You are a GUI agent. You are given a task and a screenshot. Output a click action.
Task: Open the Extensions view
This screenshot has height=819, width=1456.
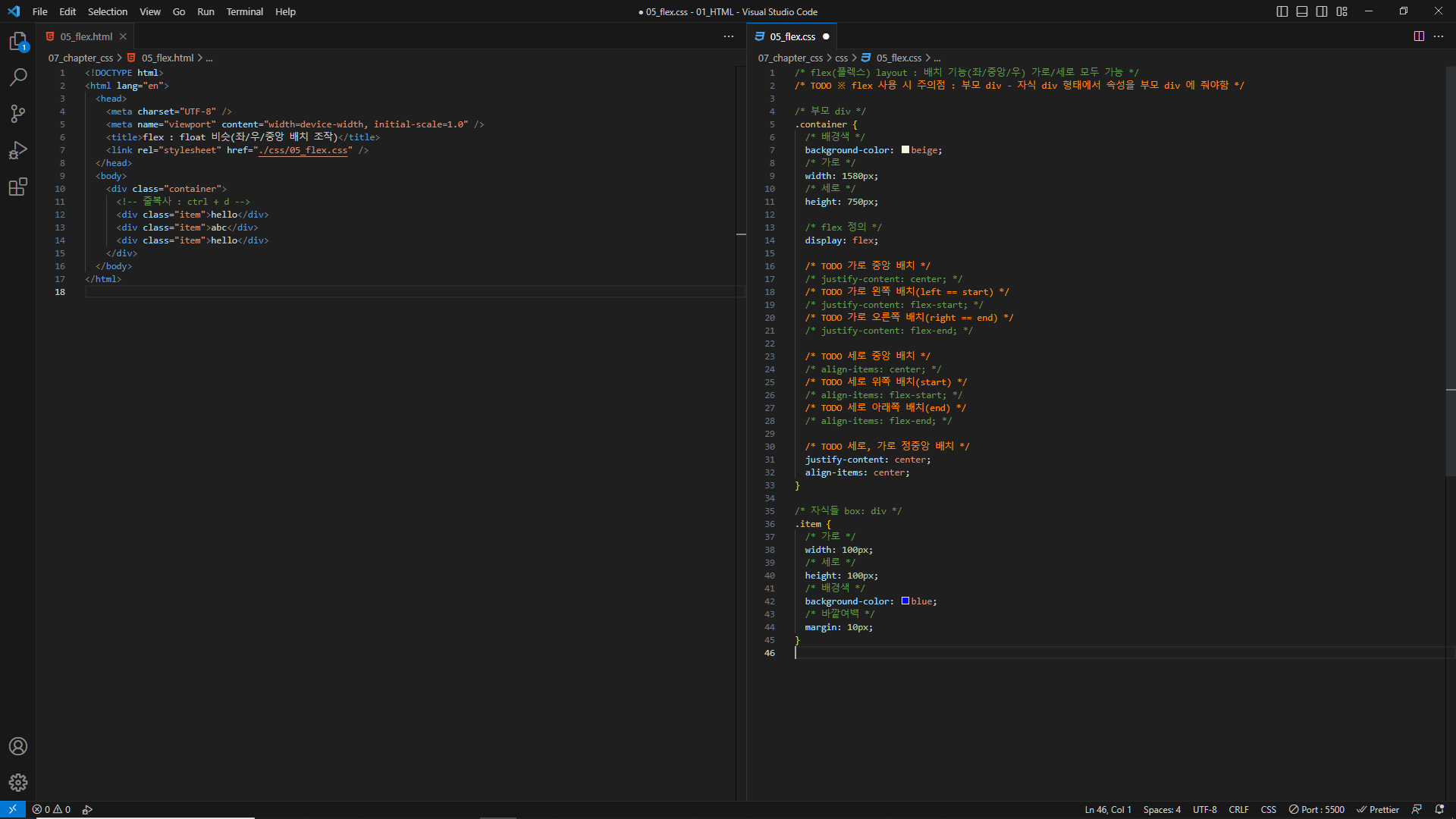[x=18, y=187]
